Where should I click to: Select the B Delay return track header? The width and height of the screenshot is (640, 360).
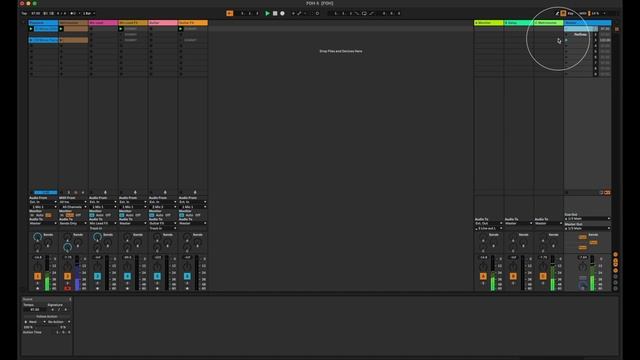(518, 23)
